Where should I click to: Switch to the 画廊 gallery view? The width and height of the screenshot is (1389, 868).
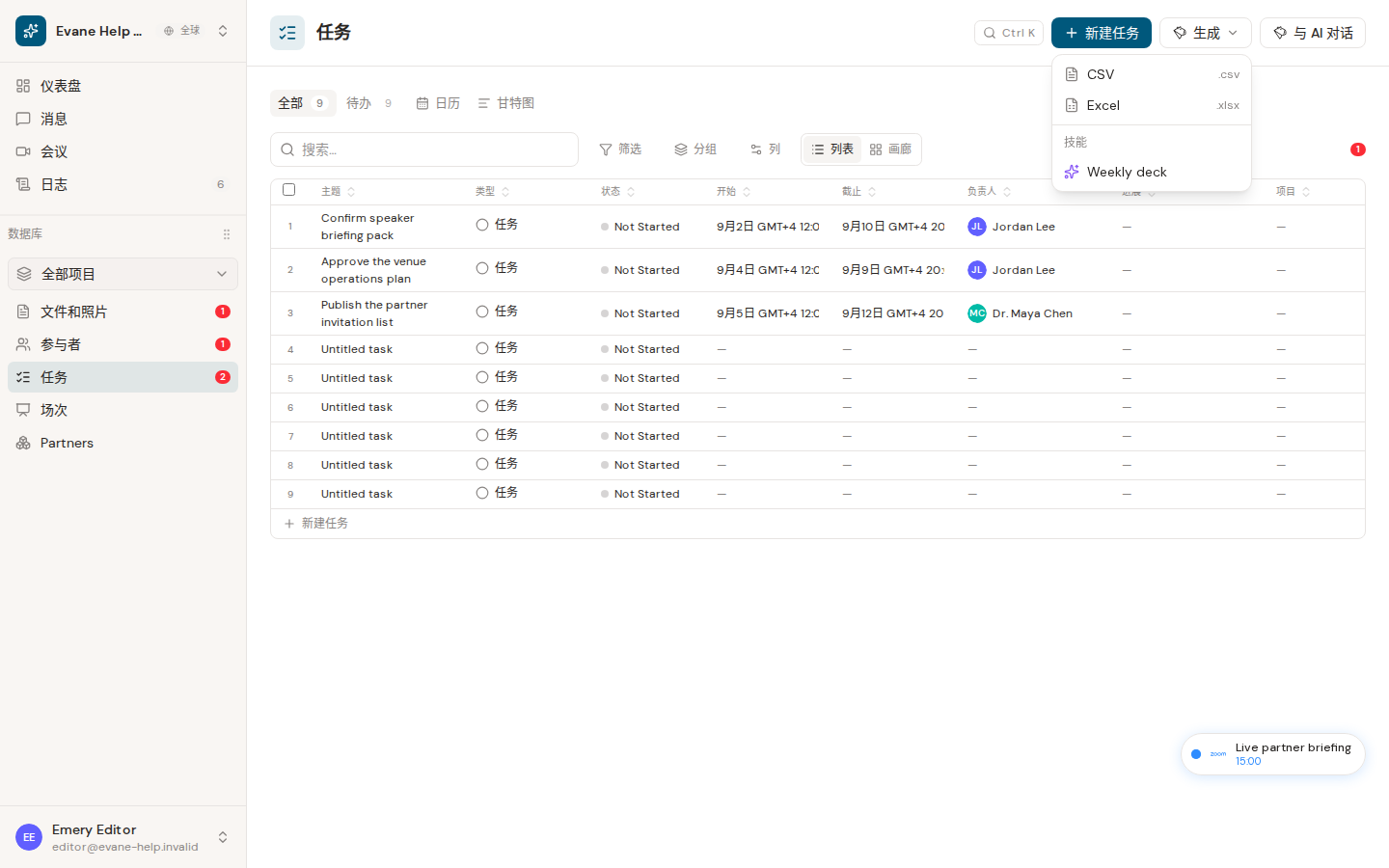pos(890,149)
